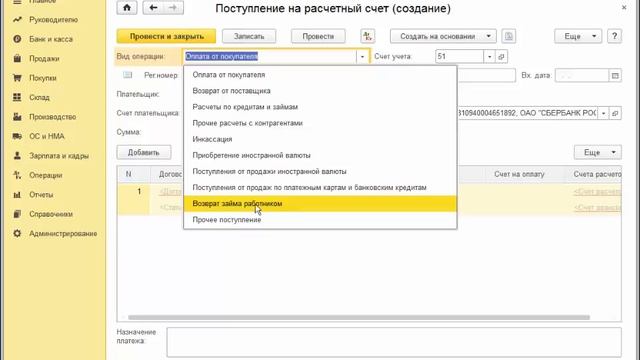The height and width of the screenshot is (360, 640).
Task: Open Администрирование section in sidebar
Action: (x=63, y=233)
